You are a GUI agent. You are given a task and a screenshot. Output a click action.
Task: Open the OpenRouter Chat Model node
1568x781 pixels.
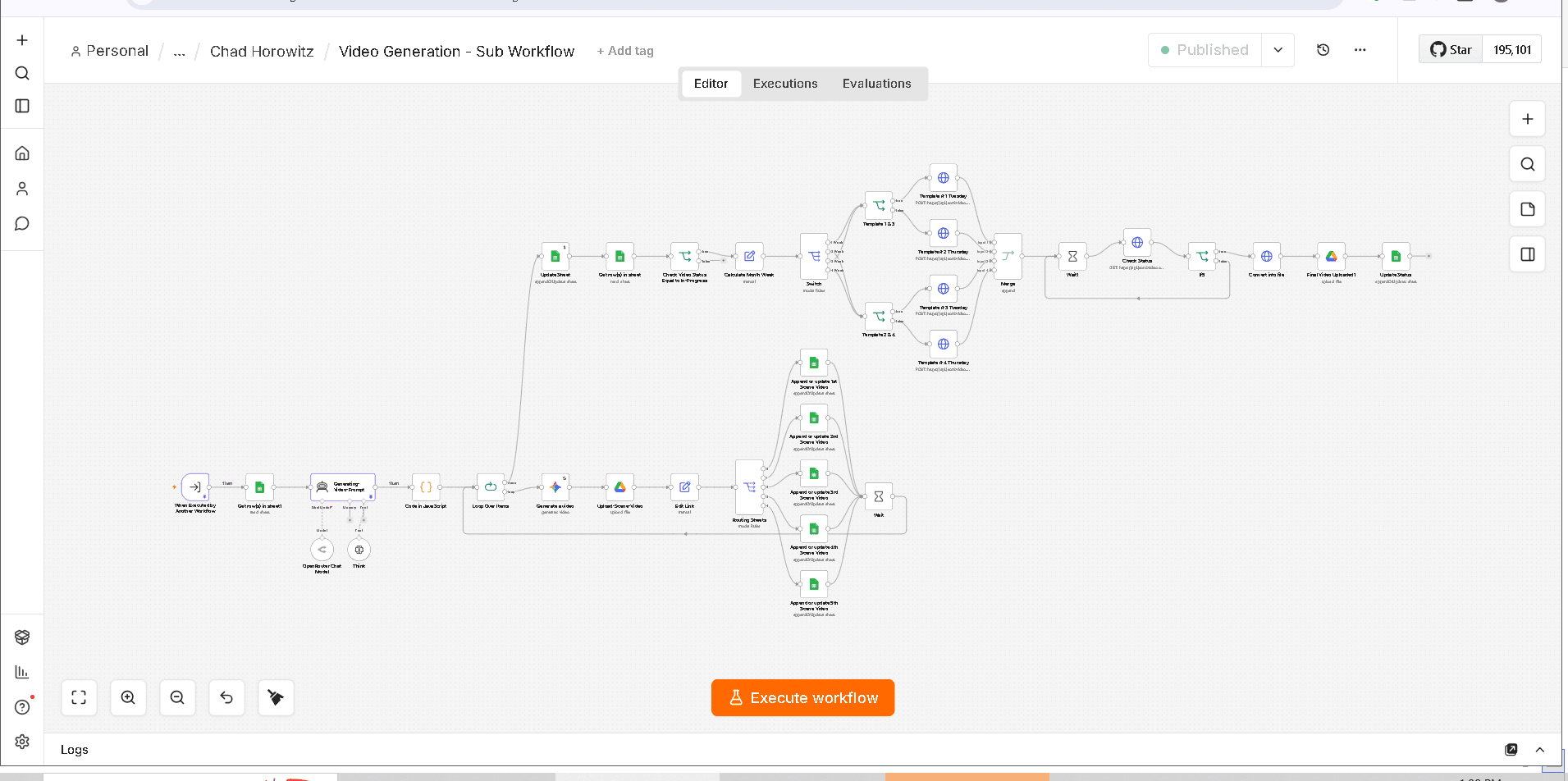322,550
